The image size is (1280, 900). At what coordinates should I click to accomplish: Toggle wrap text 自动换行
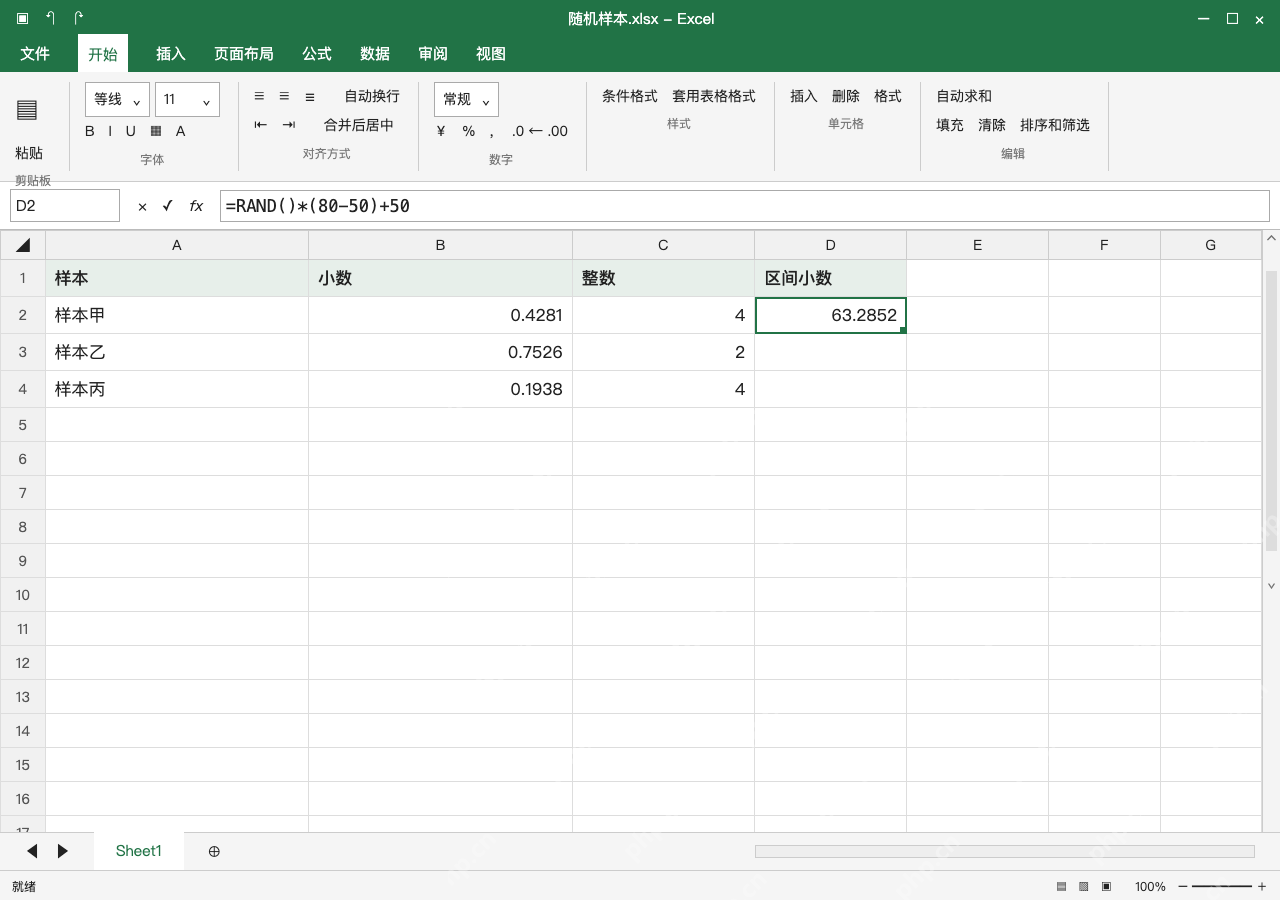click(372, 96)
